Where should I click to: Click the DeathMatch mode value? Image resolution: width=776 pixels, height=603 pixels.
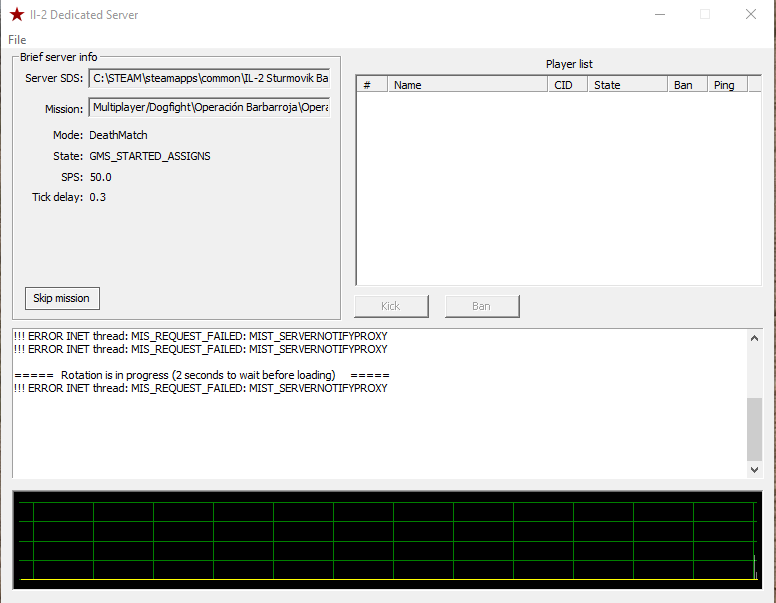coord(118,135)
